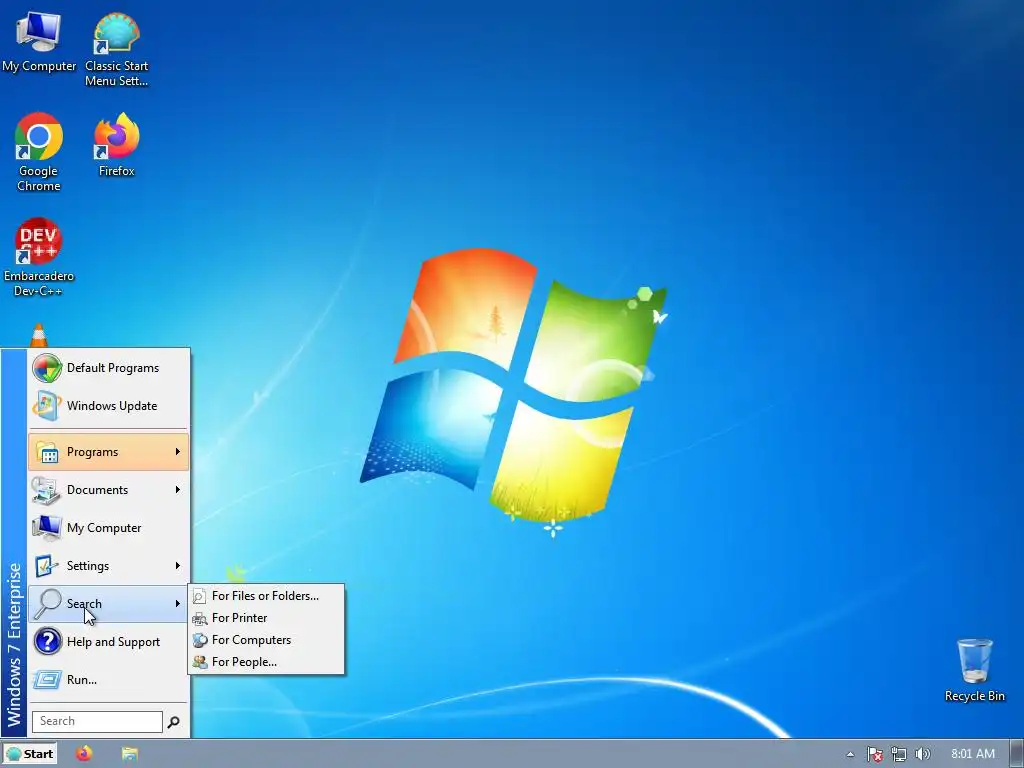Open file explorer icon in taskbar
1024x768 pixels.
129,754
